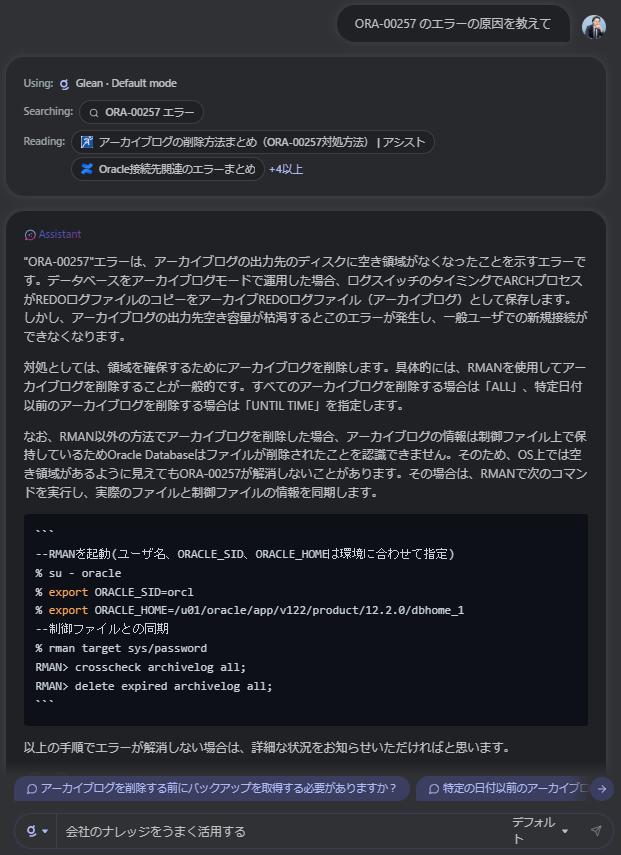Click the user profile avatar
The height and width of the screenshot is (855, 621).
coord(594,26)
